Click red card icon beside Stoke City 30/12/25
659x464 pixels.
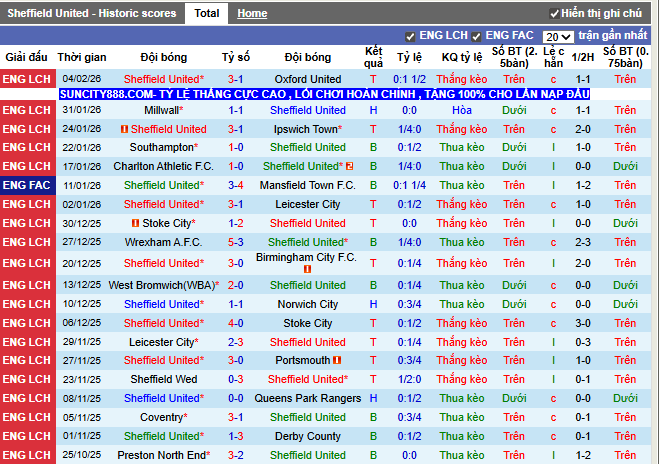(x=135, y=223)
